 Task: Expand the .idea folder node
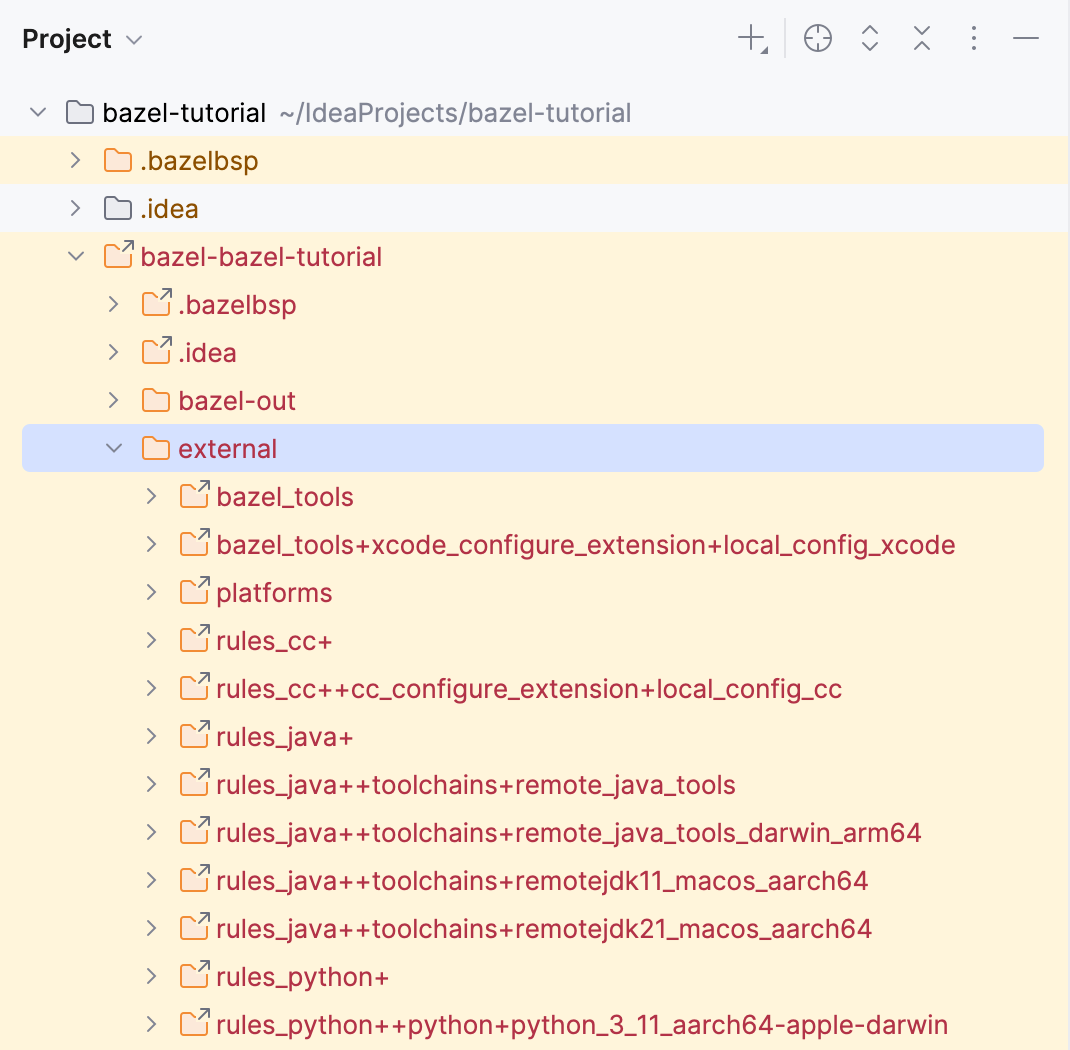click(x=75, y=208)
